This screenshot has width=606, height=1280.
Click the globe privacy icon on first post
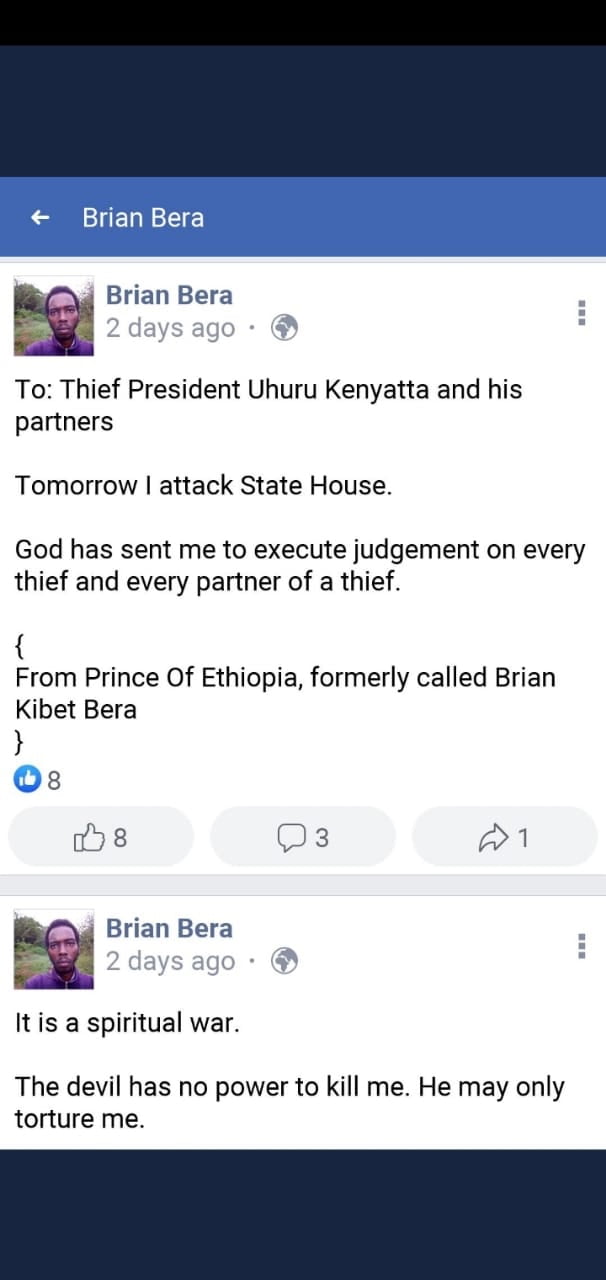pos(285,328)
